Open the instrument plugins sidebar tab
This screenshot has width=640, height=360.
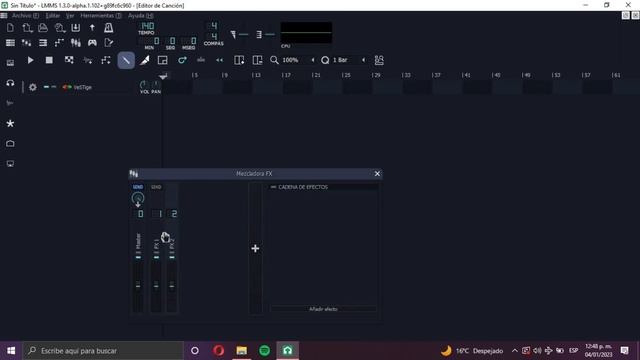tap(10, 63)
